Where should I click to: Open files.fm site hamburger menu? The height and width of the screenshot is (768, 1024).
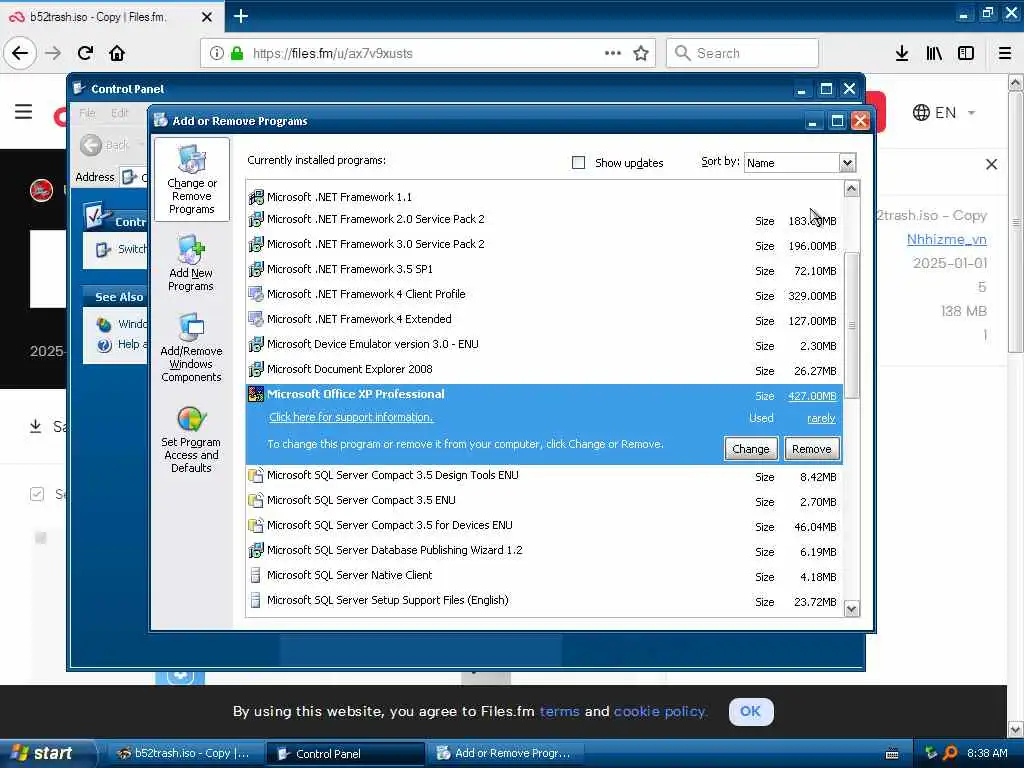(24, 112)
